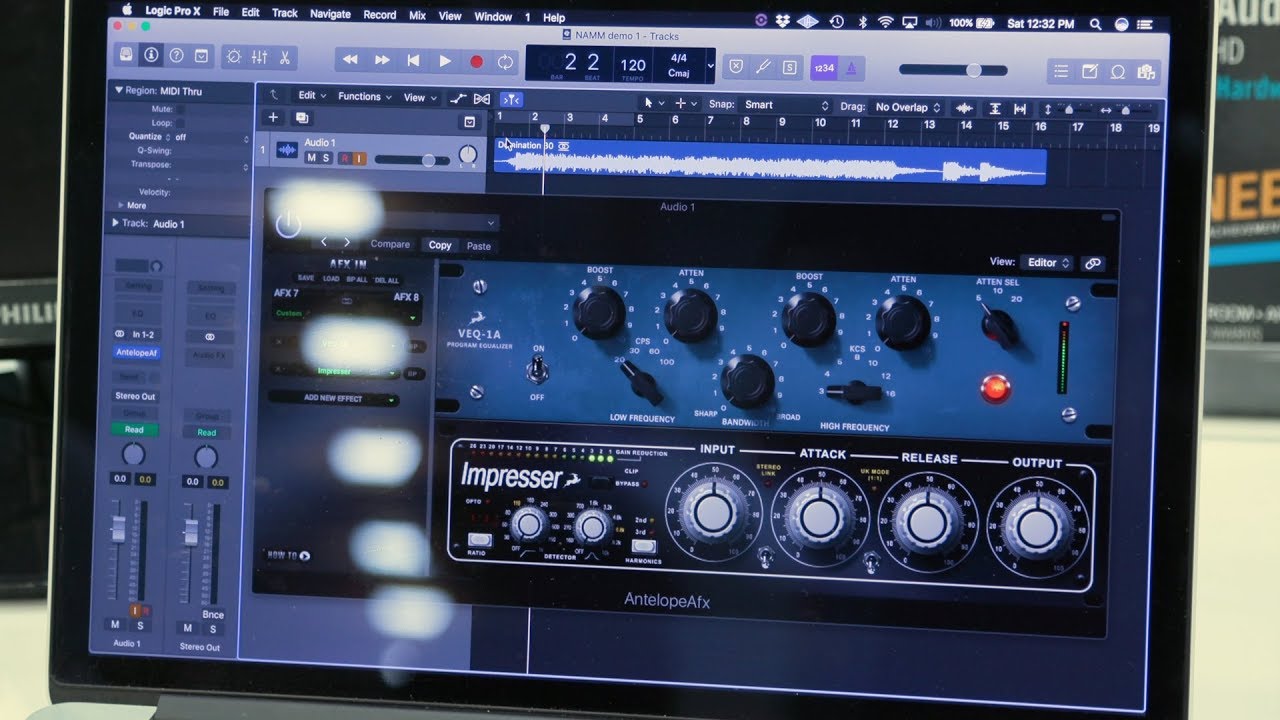Toggle the Catch playhead button
1280x720 pixels.
coord(511,99)
